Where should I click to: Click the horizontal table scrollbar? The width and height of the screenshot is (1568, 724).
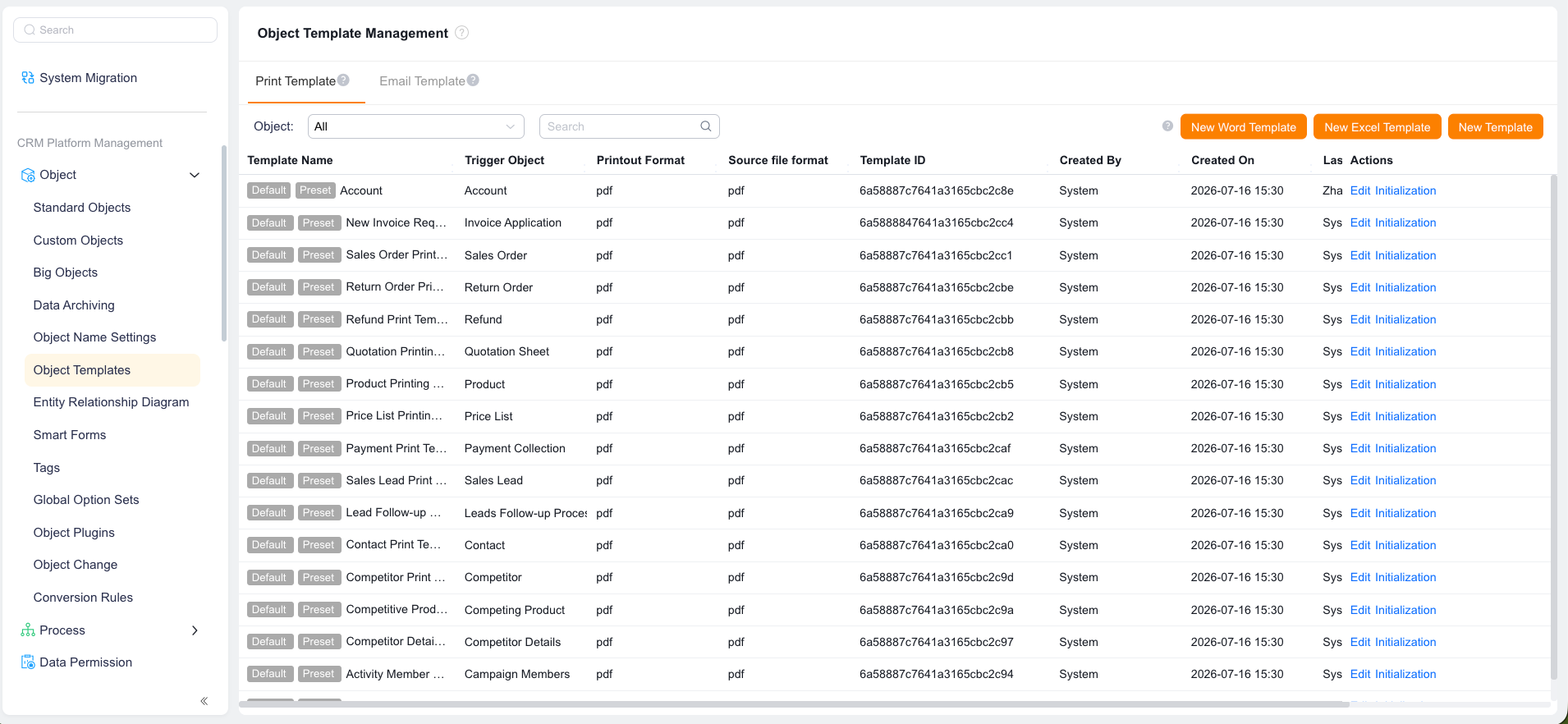795,704
